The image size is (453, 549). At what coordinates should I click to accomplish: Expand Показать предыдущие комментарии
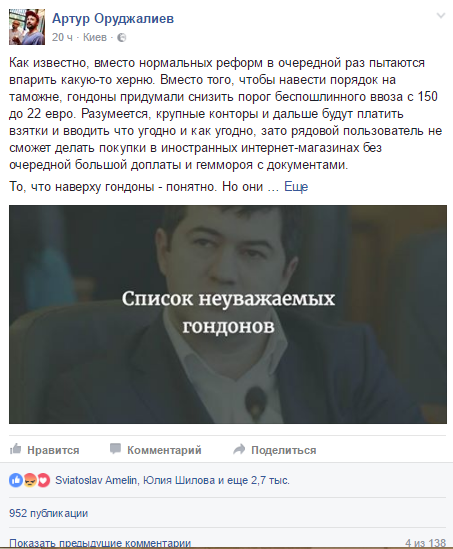[x=100, y=543]
